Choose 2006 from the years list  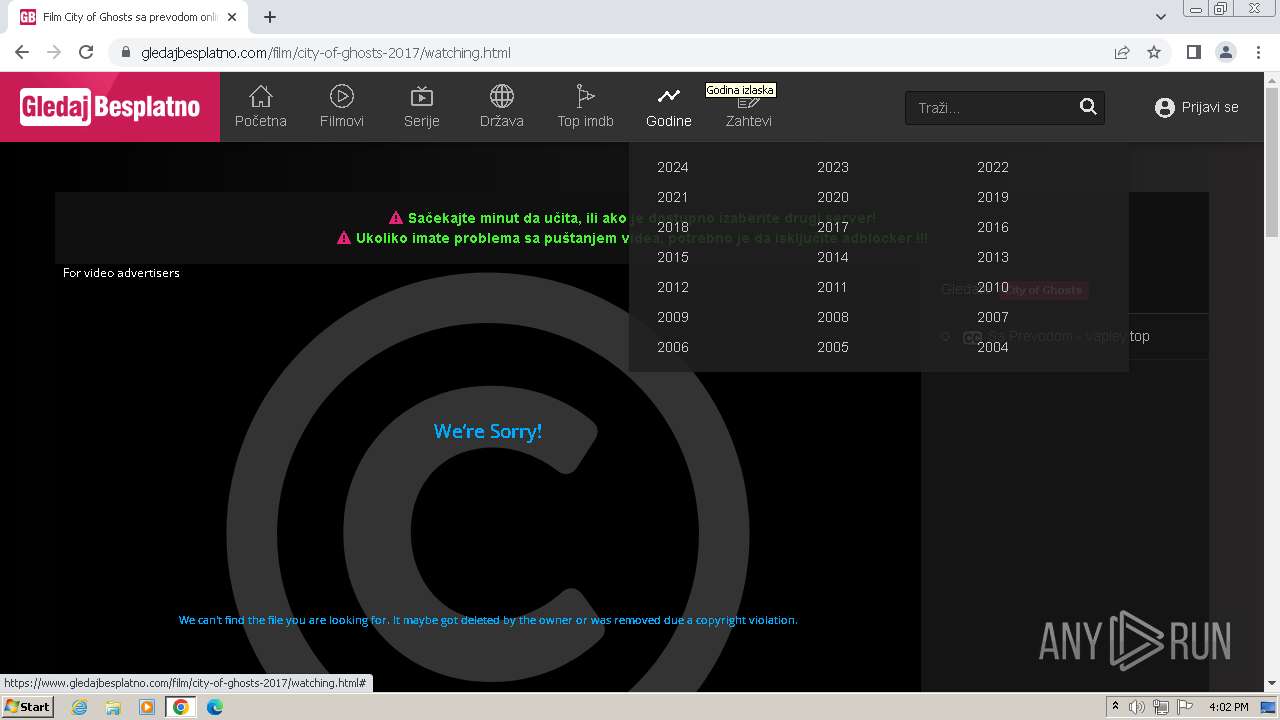tap(673, 347)
